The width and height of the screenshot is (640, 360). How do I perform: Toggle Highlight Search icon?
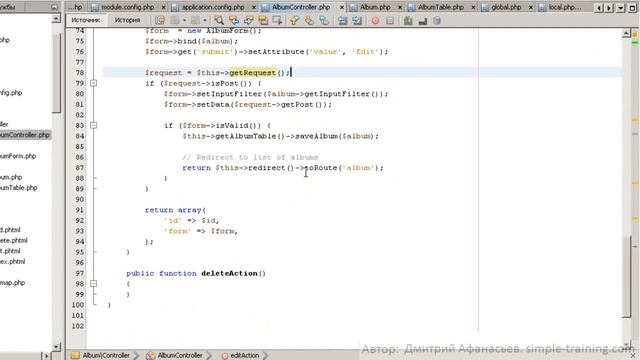click(x=263, y=20)
